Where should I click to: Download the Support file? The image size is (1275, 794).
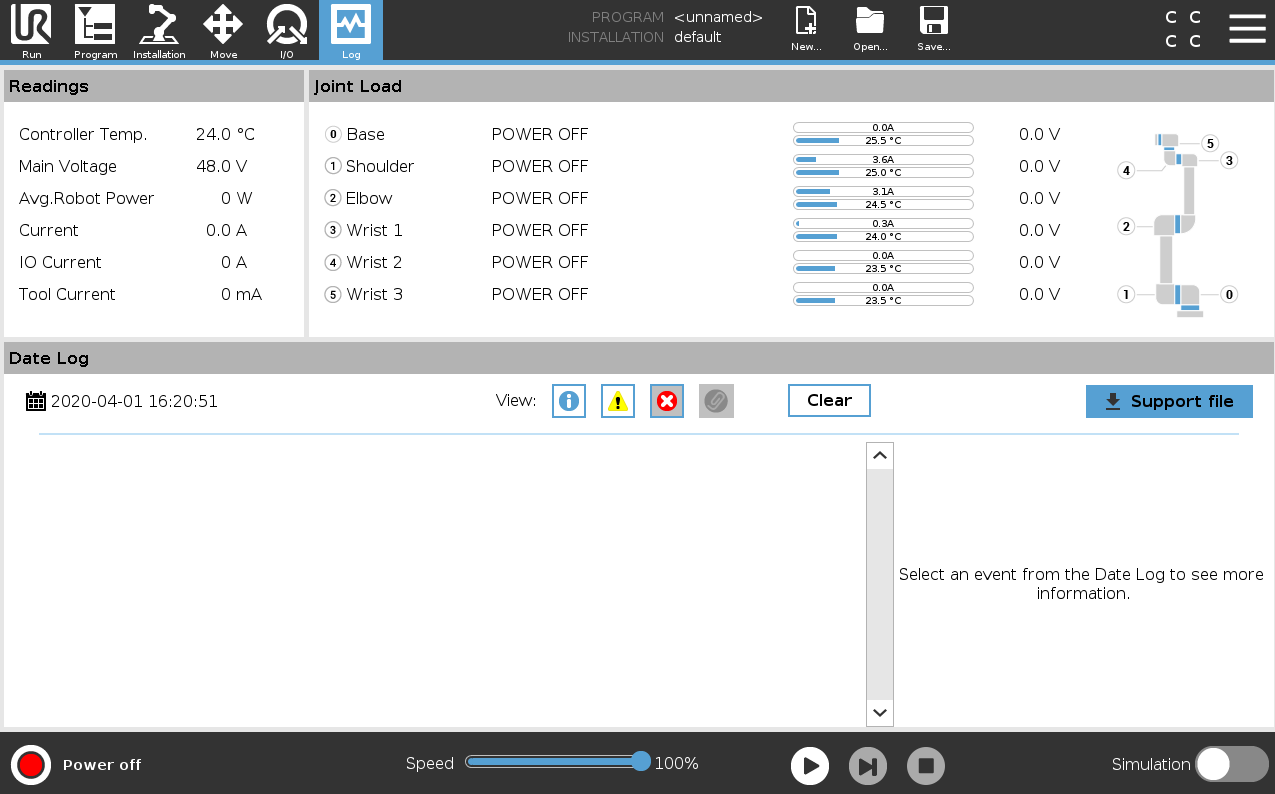coord(1169,401)
